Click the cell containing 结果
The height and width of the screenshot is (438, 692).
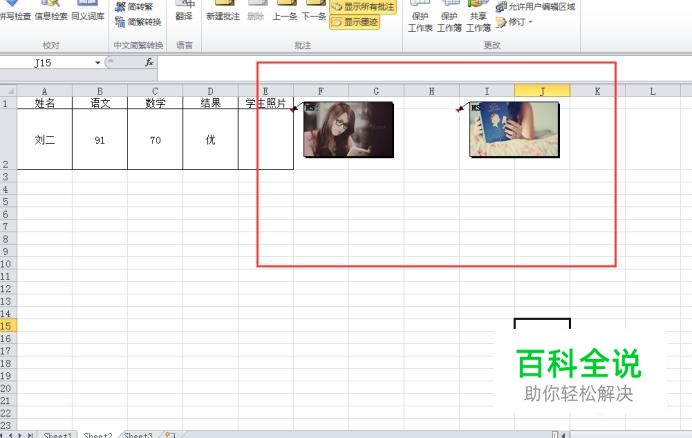211,103
